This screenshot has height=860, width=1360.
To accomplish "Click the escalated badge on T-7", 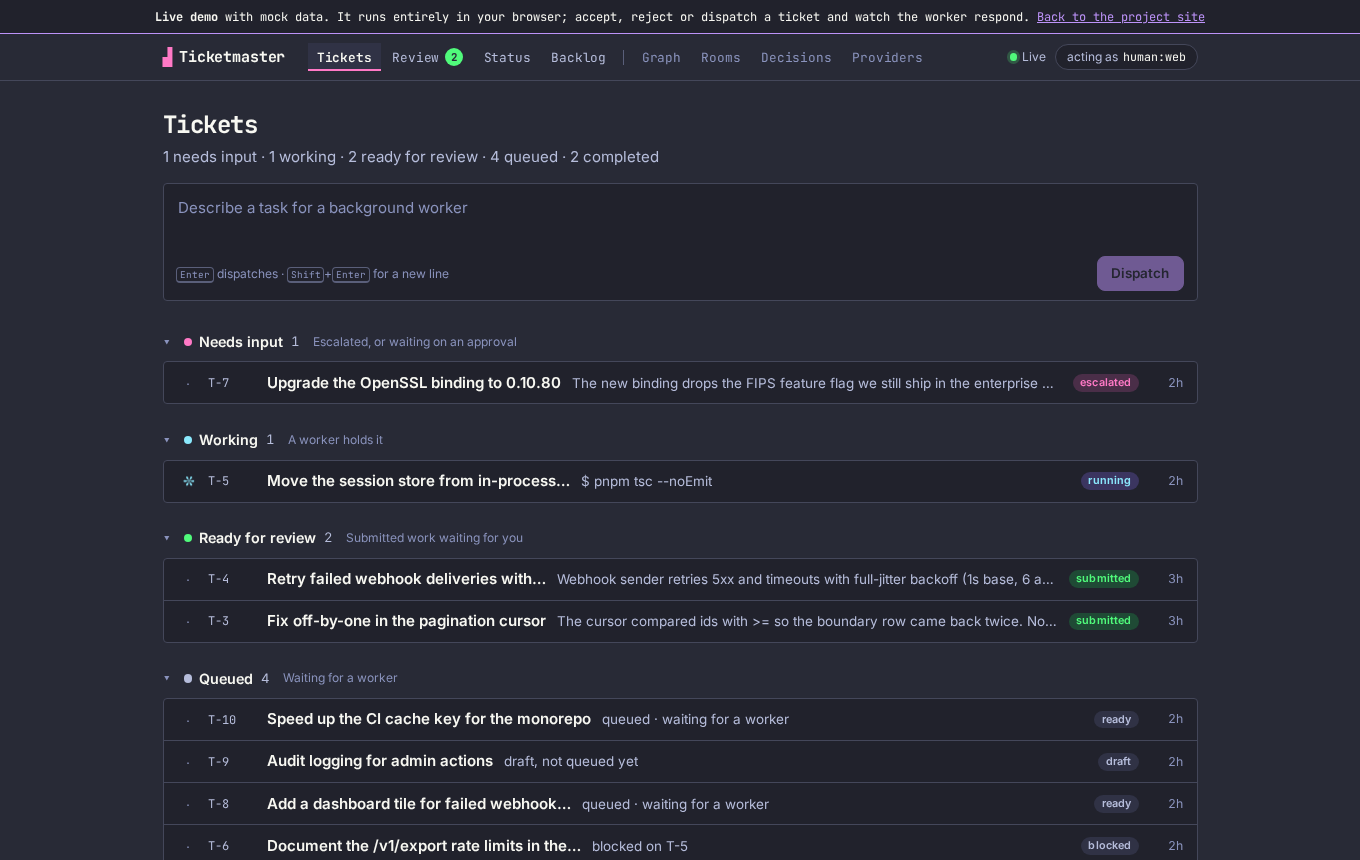I will [x=1106, y=383].
